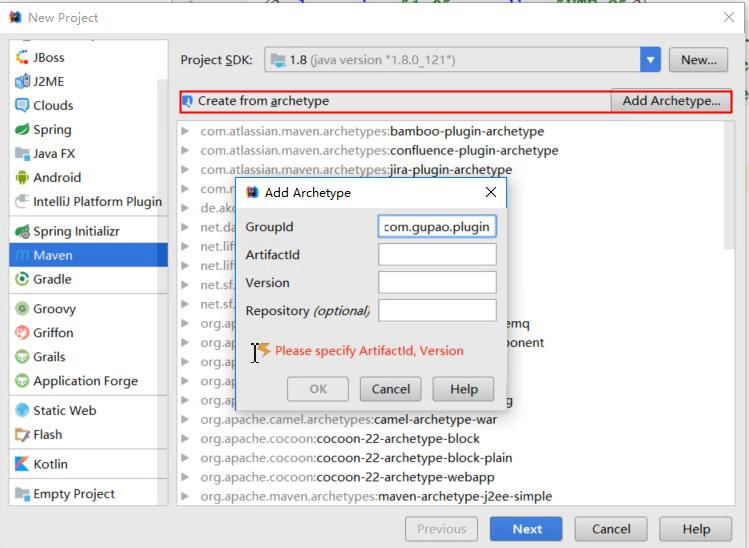Pick the Spring project type

(88, 129)
